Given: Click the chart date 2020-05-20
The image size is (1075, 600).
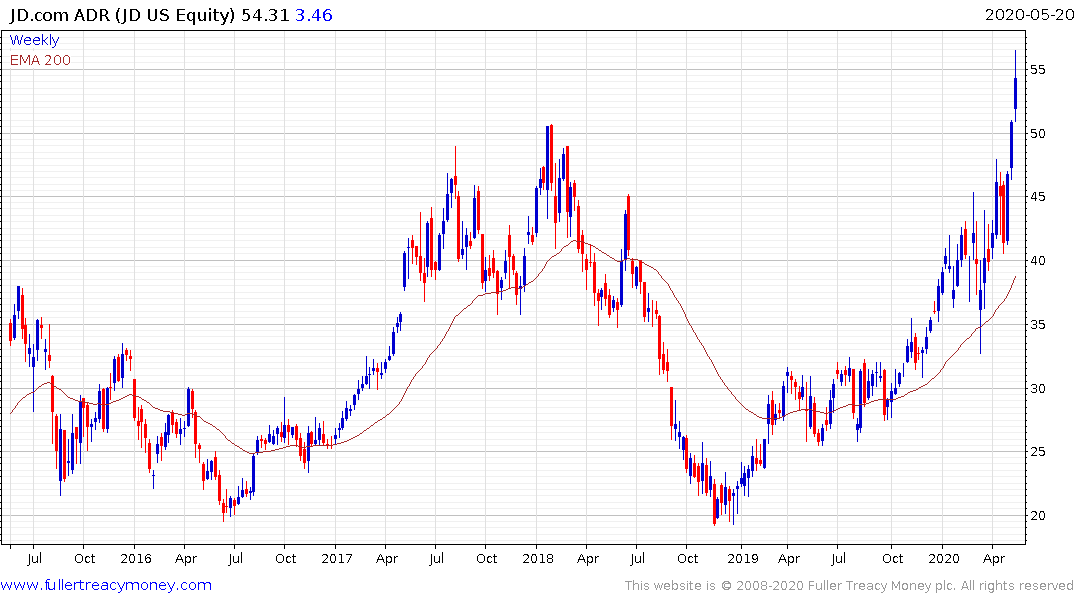Looking at the screenshot, I should (1029, 15).
